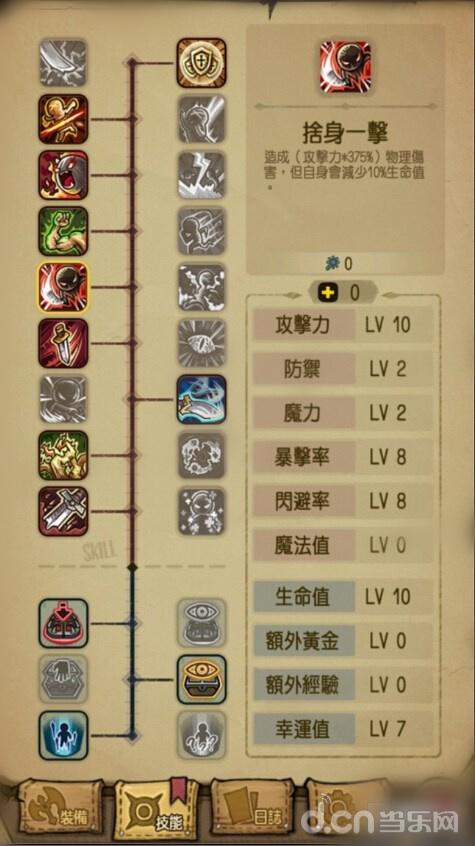Image resolution: width=475 pixels, height=846 pixels.
Task: Choose the blue glowing figure passive icon
Action: pyautogui.click(x=63, y=735)
